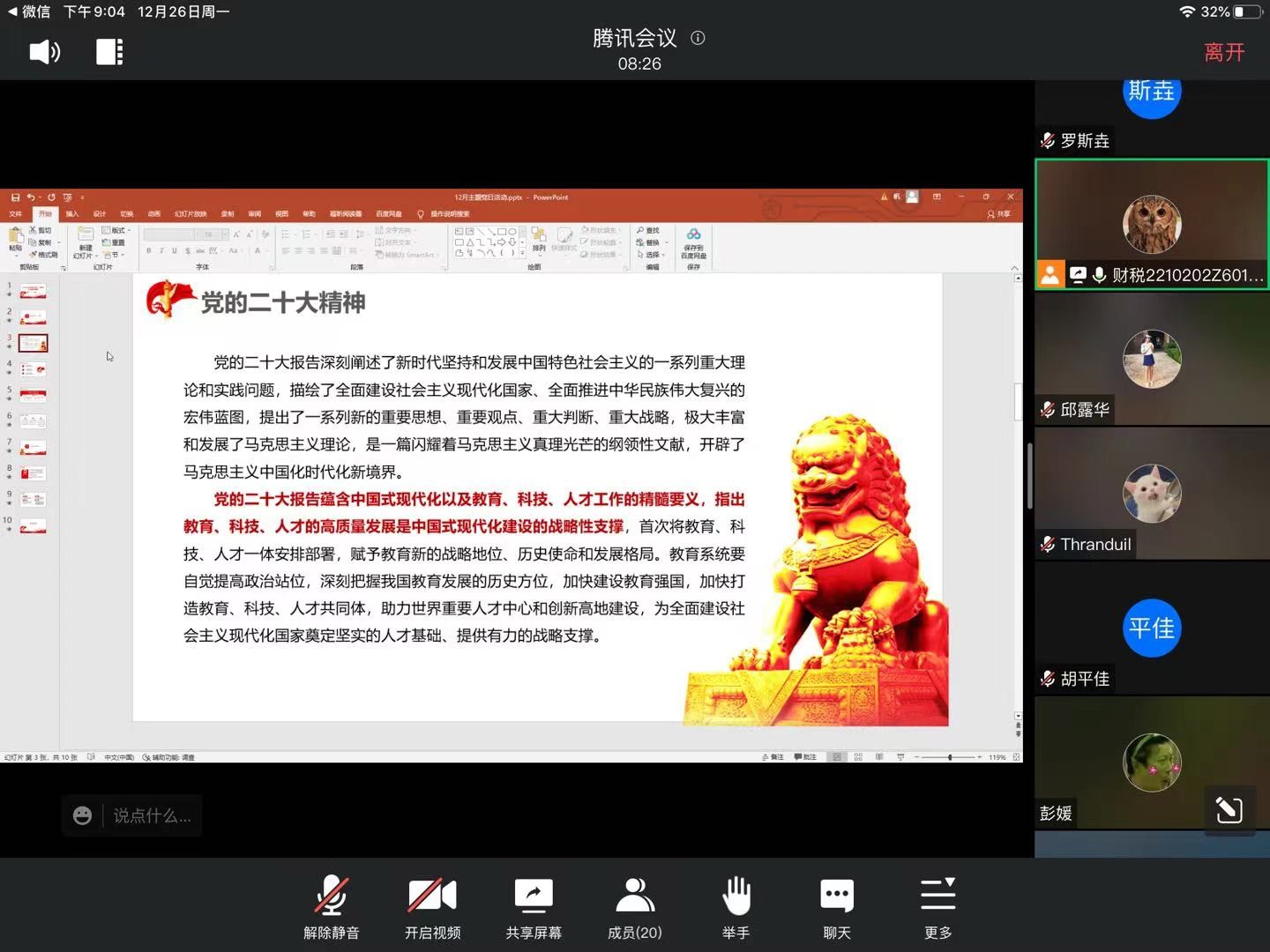Tap the 说点什么 message input field
Image resolution: width=1270 pixels, height=952 pixels.
152,815
